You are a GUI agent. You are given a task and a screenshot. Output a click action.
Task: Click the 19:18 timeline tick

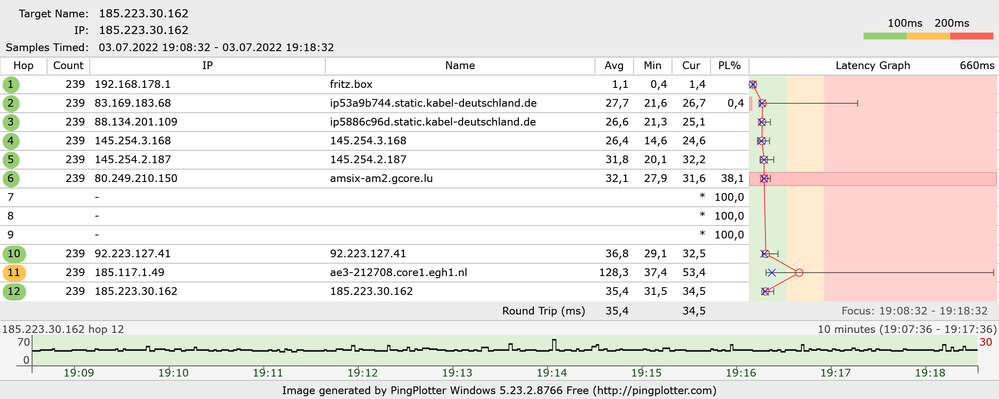click(929, 374)
